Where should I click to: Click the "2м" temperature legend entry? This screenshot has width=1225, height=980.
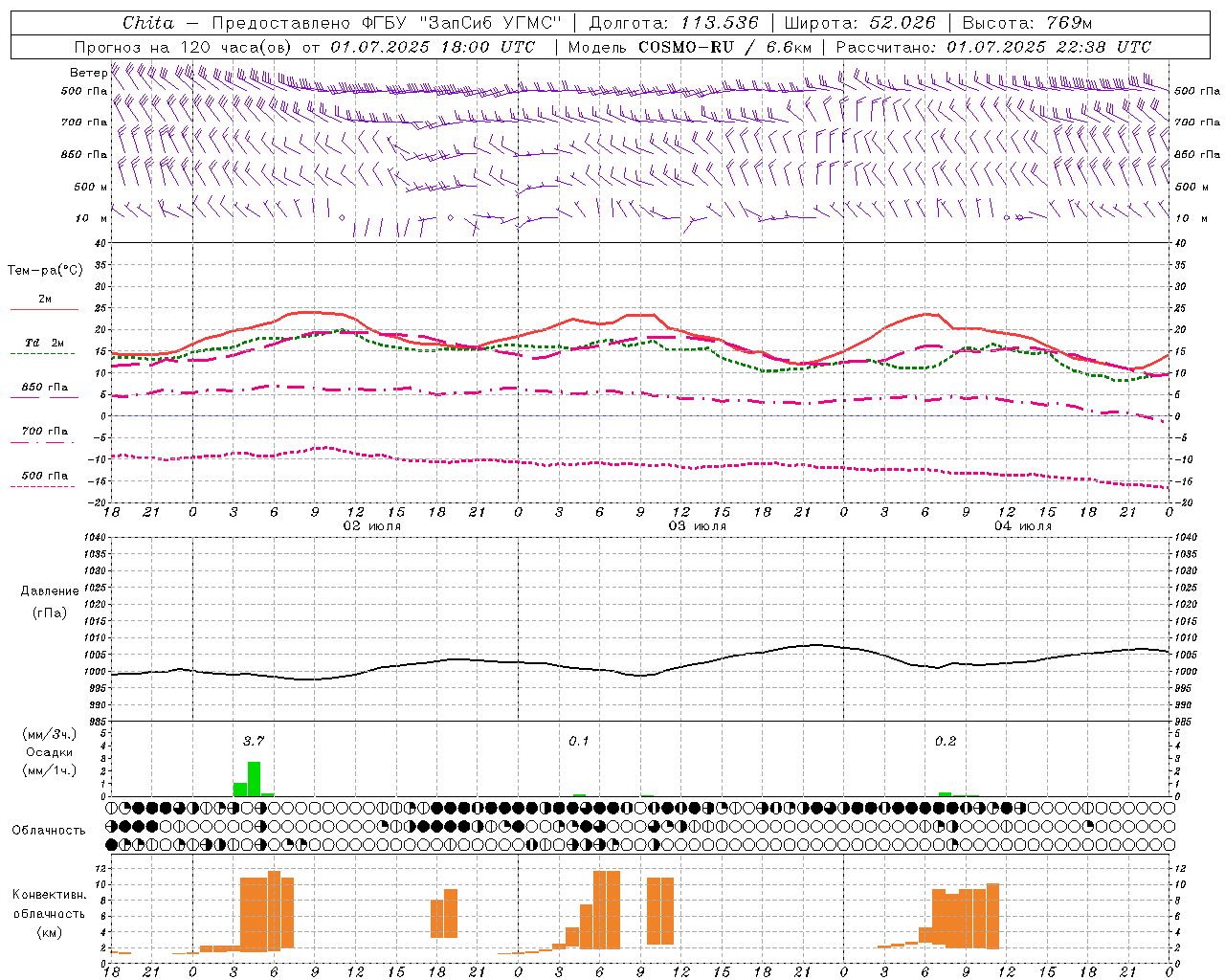click(45, 300)
